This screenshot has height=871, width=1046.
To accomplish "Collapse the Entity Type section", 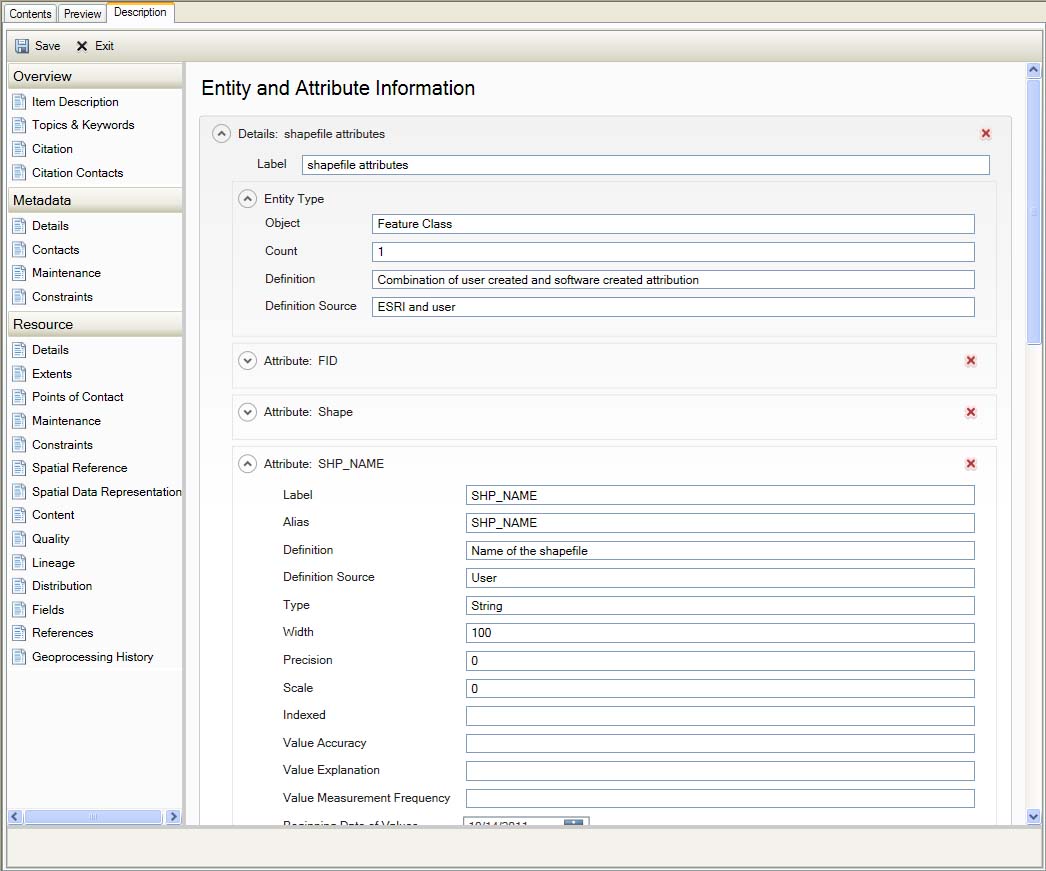I will 247,199.
